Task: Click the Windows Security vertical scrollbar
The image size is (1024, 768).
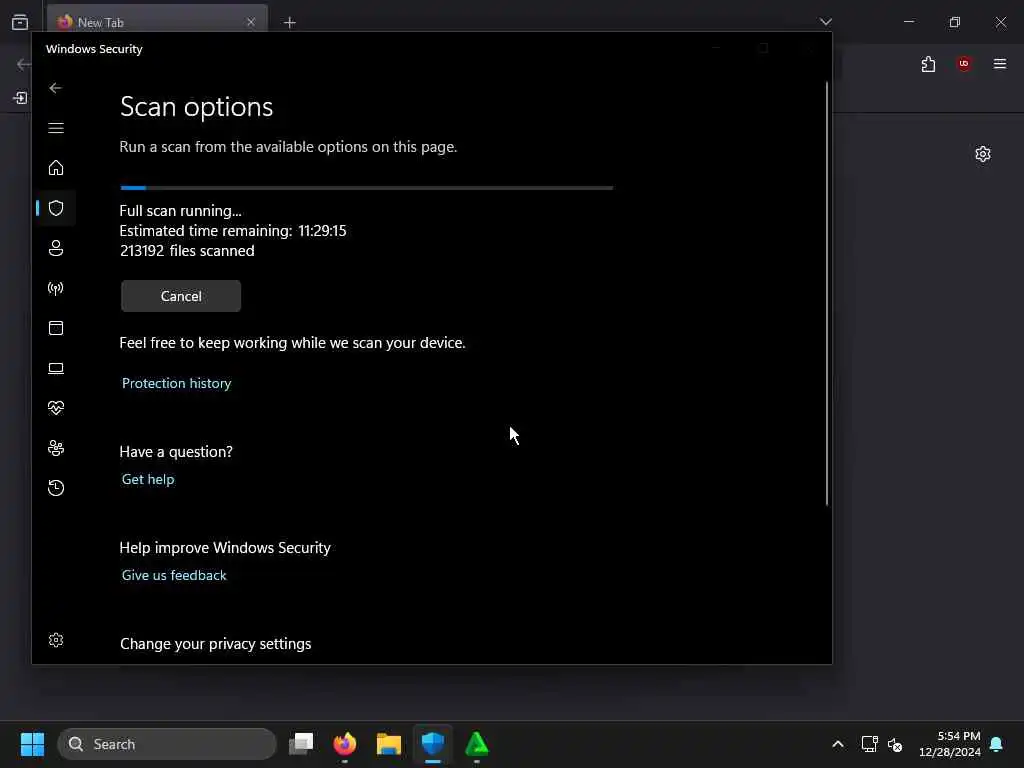Action: coord(827,293)
